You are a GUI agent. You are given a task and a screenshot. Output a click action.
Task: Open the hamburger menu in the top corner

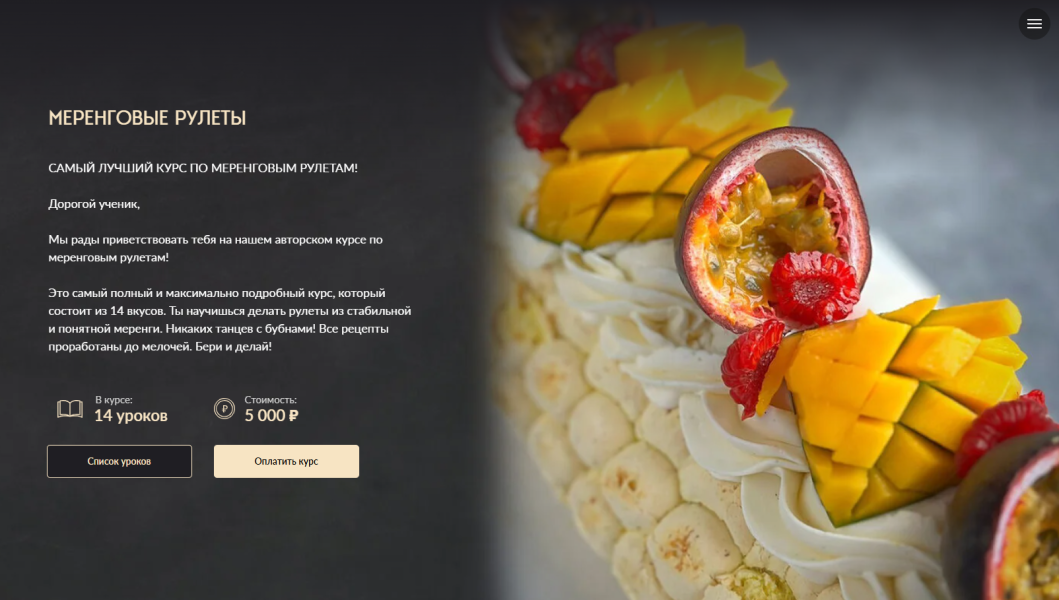[x=1034, y=24]
